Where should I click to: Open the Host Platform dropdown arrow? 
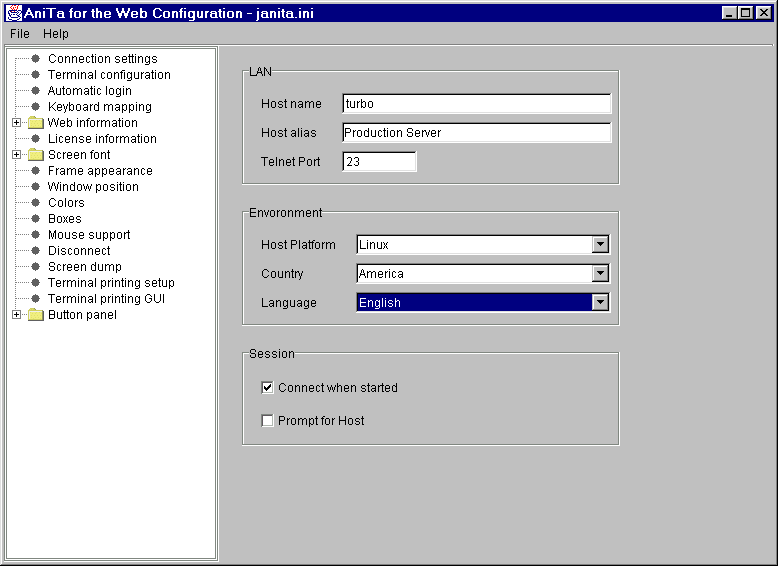600,244
